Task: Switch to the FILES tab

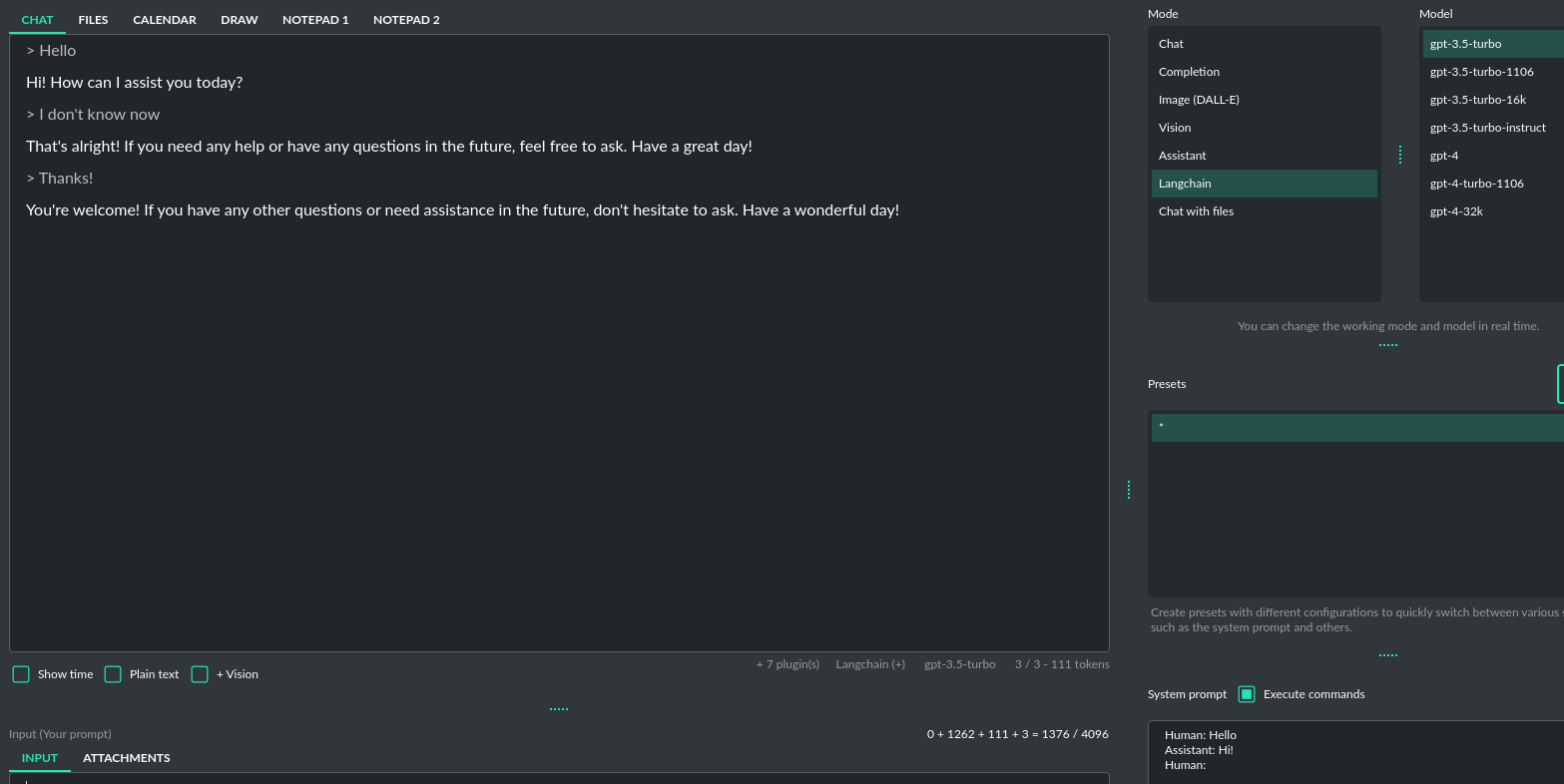Action: [93, 20]
